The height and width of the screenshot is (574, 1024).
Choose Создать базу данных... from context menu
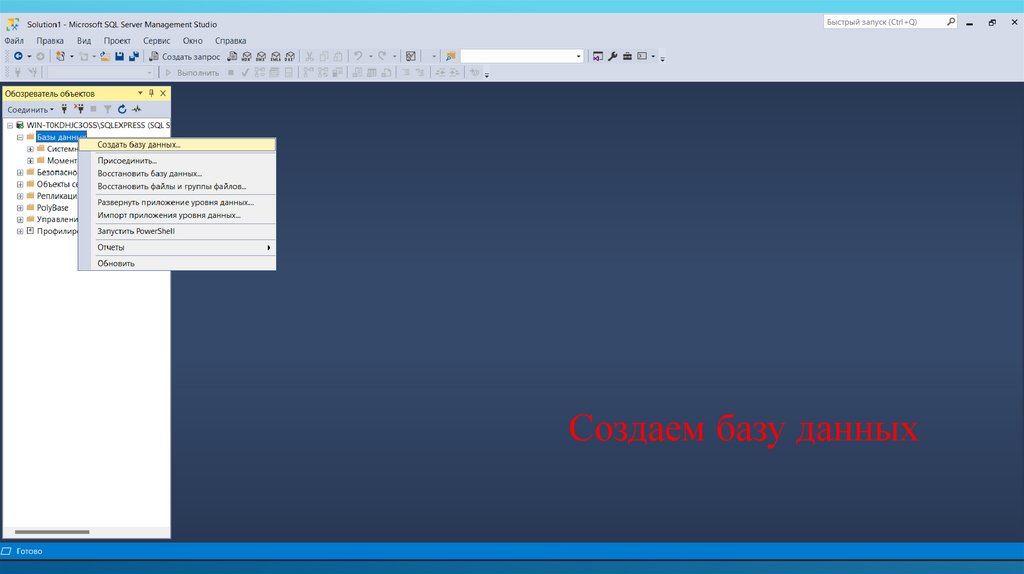point(177,144)
